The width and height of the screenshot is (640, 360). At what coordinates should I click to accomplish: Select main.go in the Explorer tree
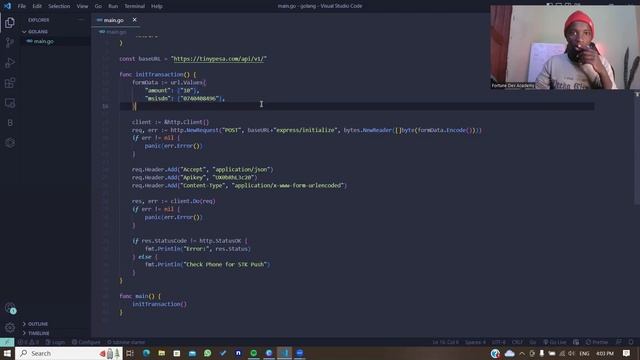pyautogui.click(x=43, y=41)
